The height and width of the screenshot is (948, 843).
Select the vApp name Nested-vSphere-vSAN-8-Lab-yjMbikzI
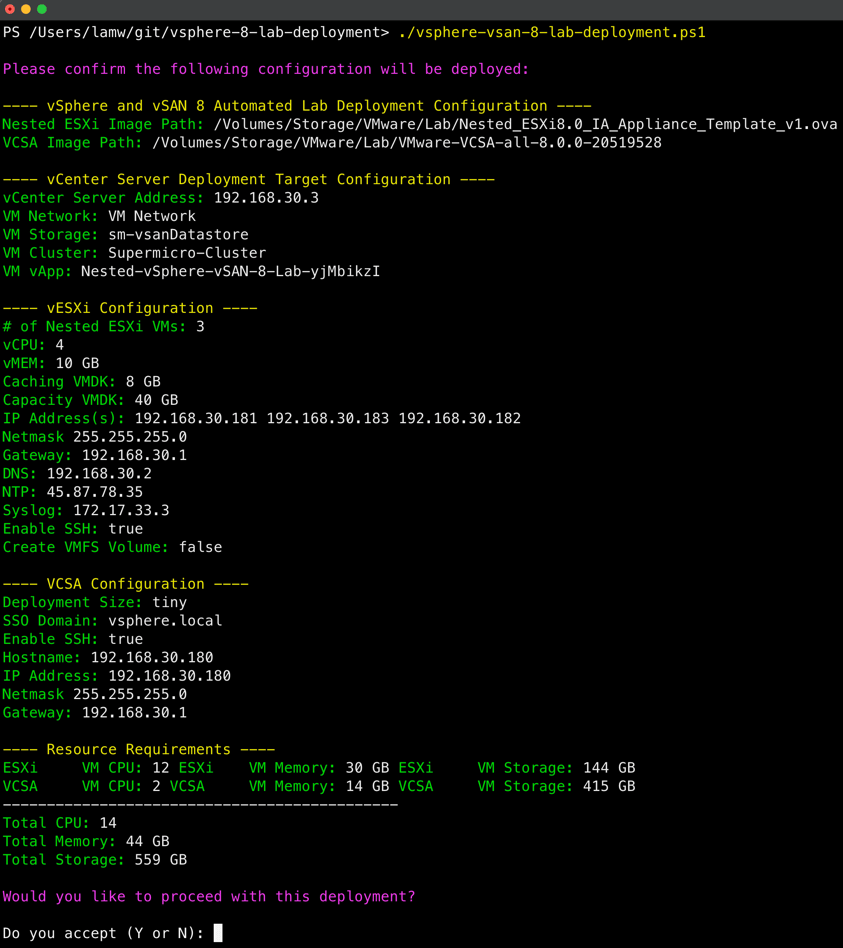[x=230, y=271]
